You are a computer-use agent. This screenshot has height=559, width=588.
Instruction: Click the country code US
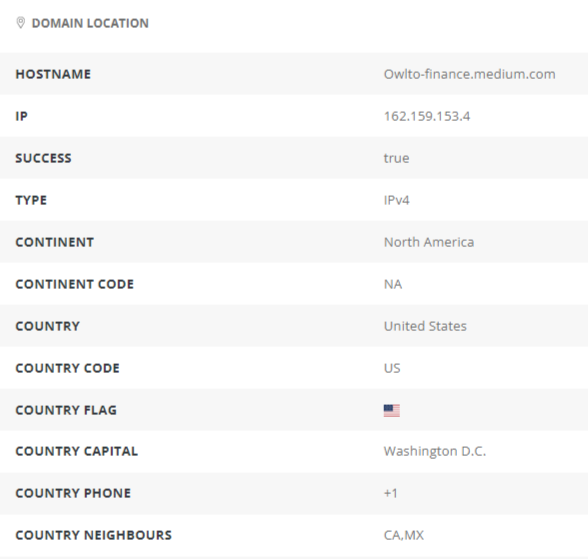click(392, 368)
